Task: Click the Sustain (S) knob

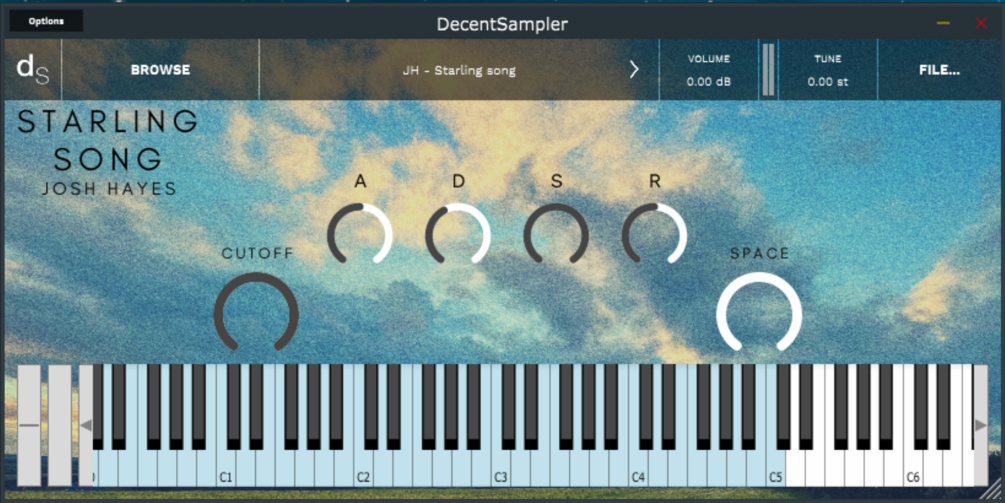Action: [x=556, y=235]
